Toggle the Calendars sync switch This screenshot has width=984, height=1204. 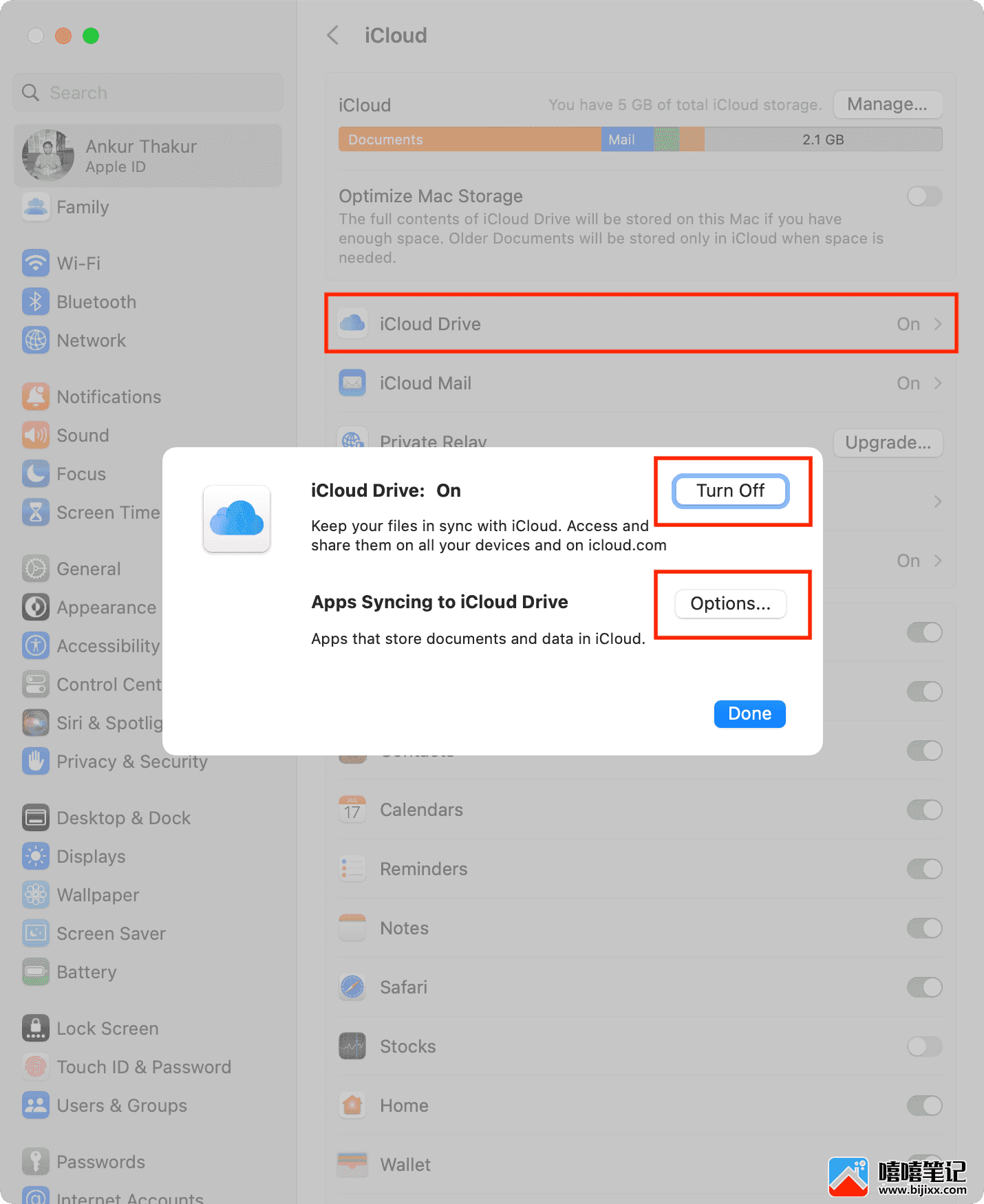pyautogui.click(x=924, y=810)
